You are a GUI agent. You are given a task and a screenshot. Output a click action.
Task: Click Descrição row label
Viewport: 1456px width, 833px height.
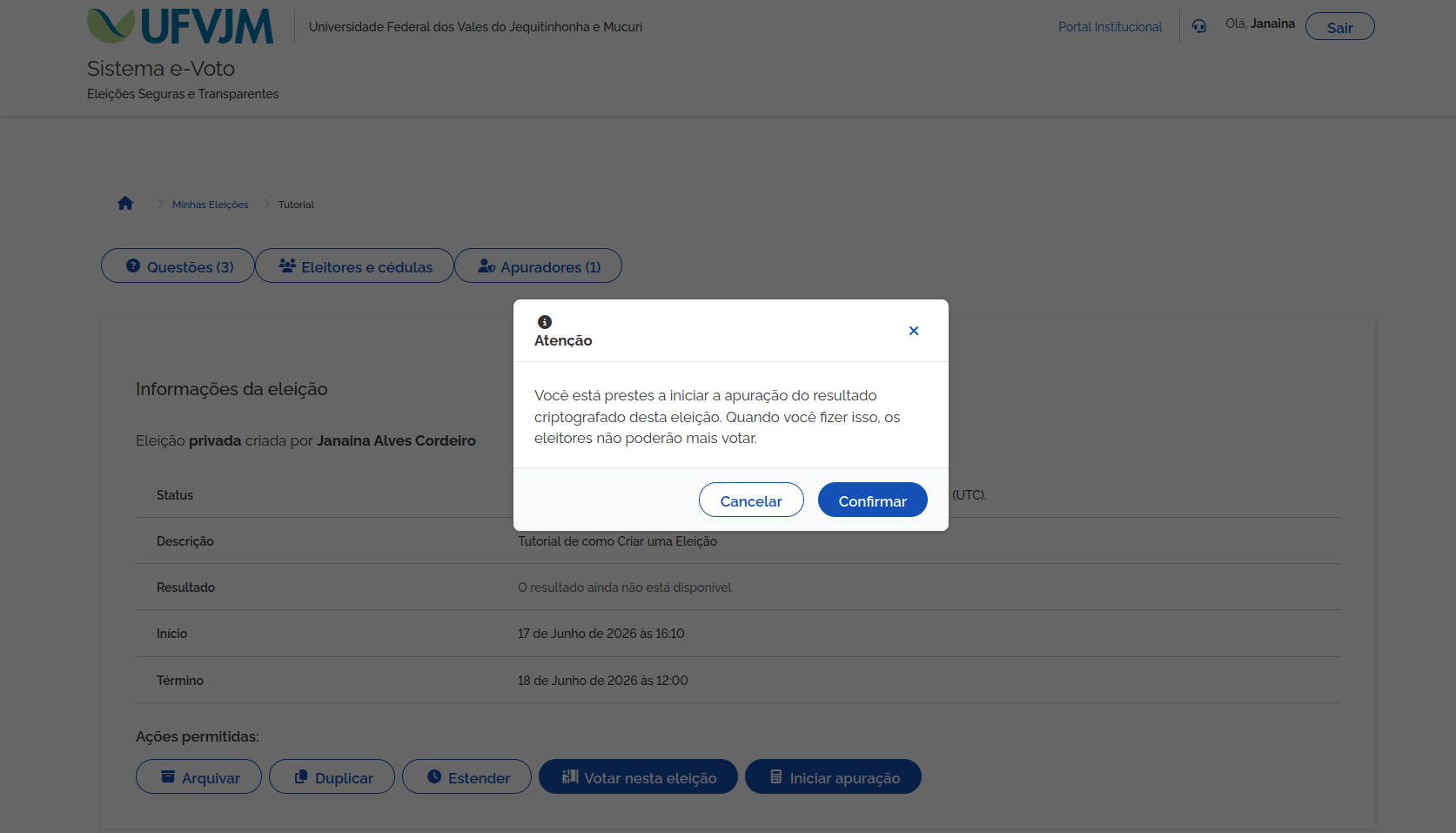(185, 541)
